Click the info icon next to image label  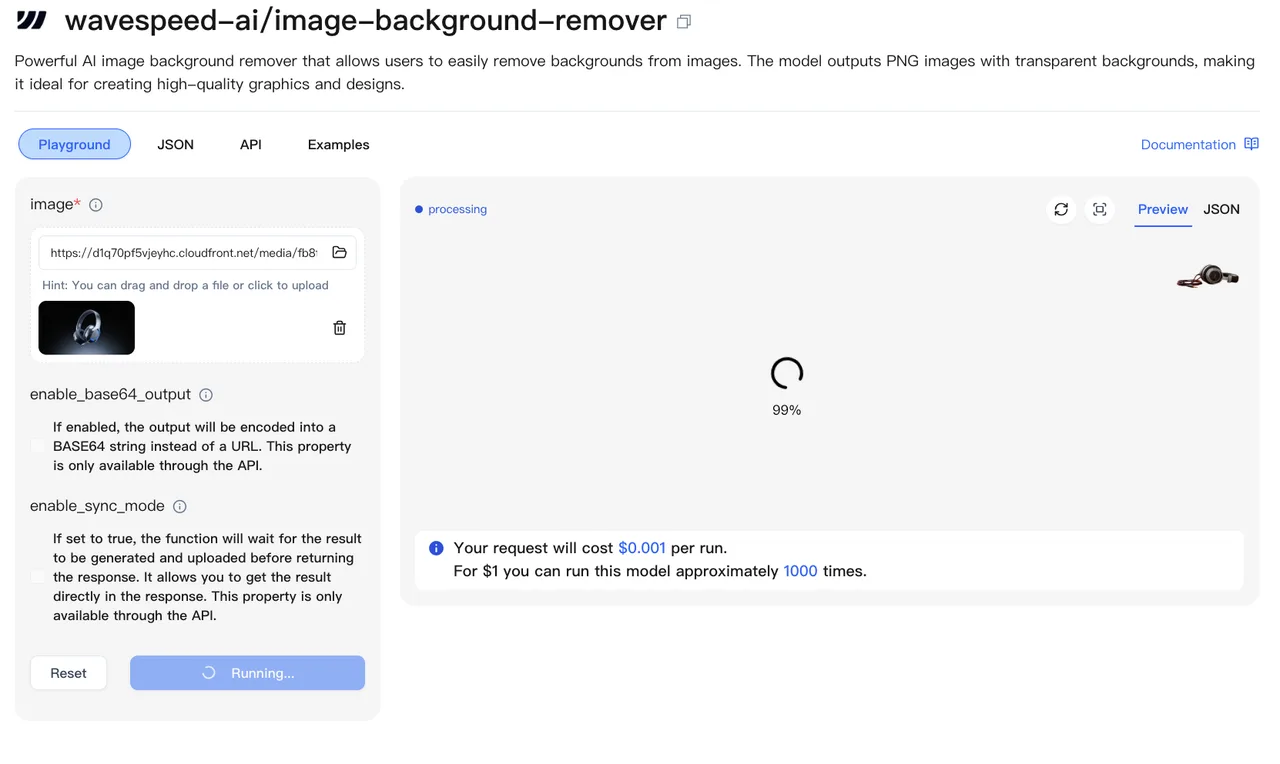pos(96,205)
